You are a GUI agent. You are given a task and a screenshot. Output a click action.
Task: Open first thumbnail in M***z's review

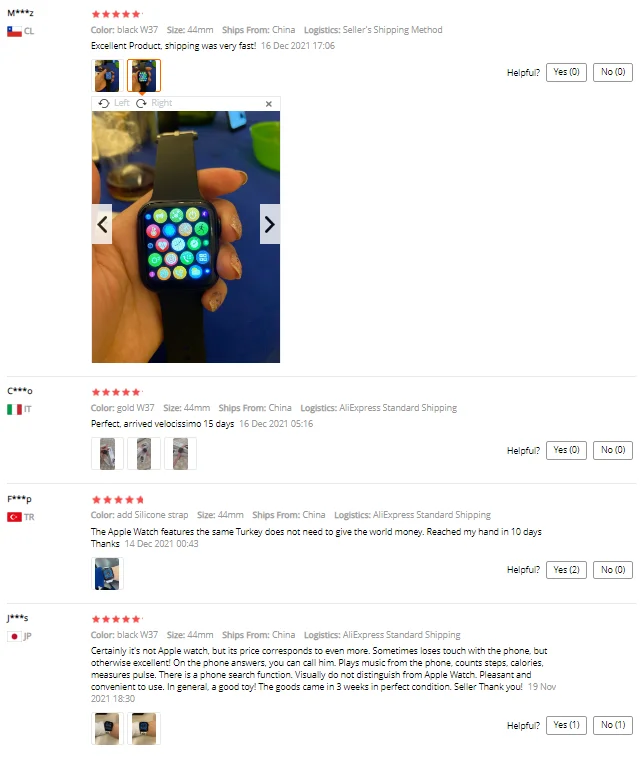[107, 75]
